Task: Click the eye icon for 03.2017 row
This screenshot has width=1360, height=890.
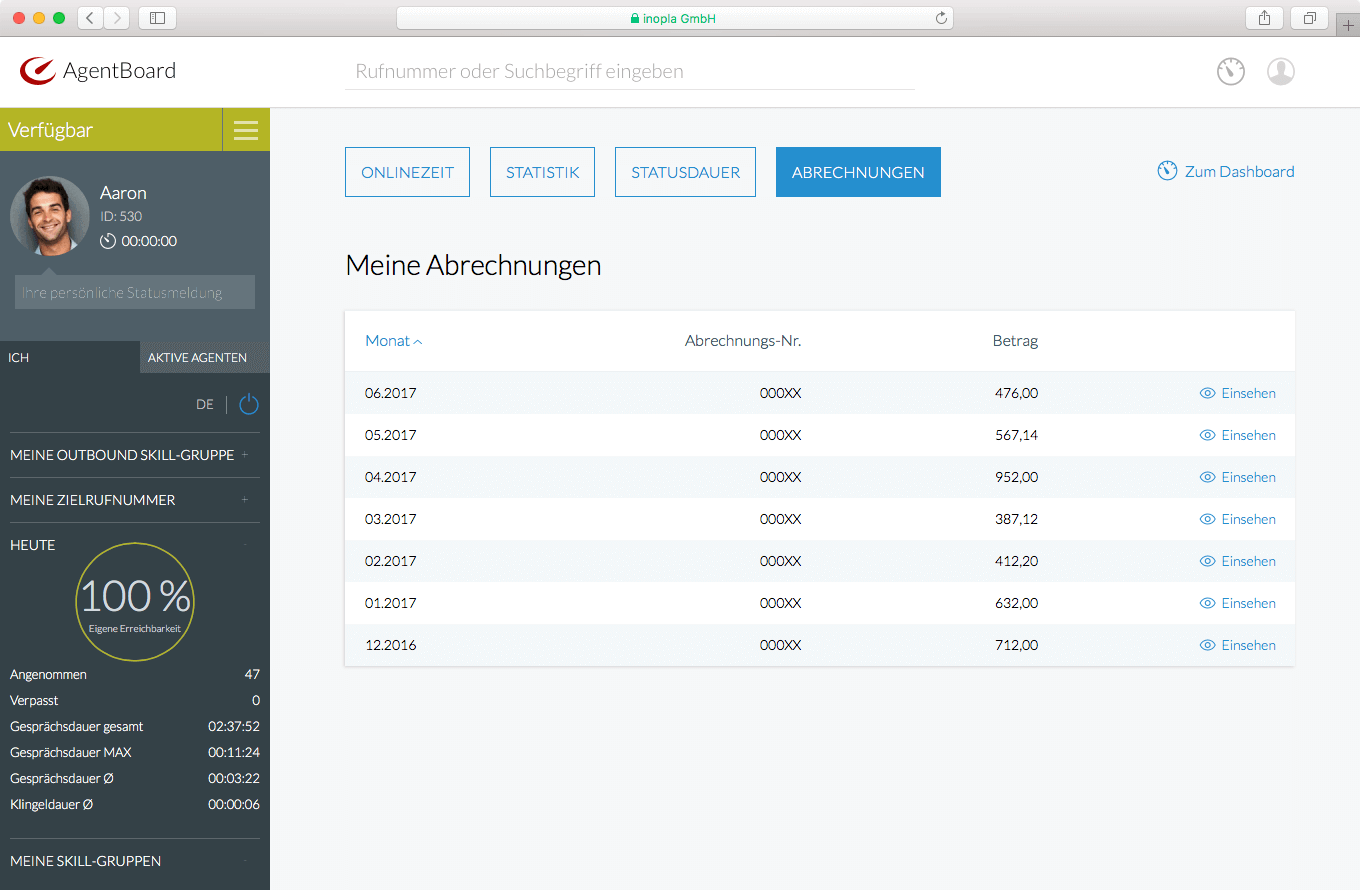Action: (1207, 519)
